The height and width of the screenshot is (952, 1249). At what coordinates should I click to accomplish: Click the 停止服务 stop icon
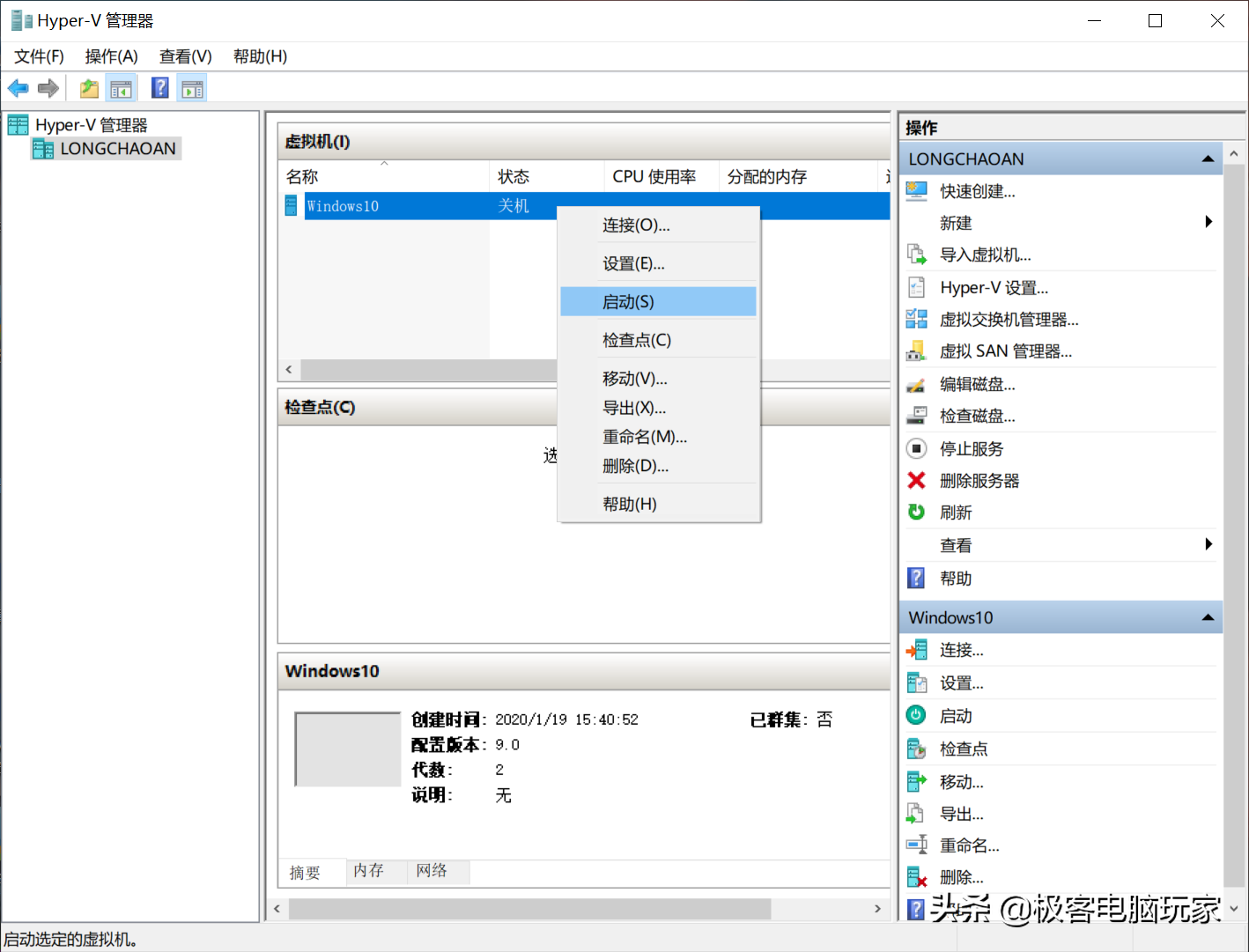tap(917, 448)
